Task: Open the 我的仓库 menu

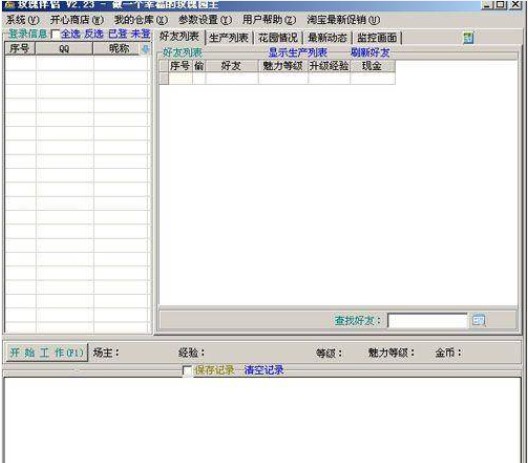Action: tap(141, 20)
